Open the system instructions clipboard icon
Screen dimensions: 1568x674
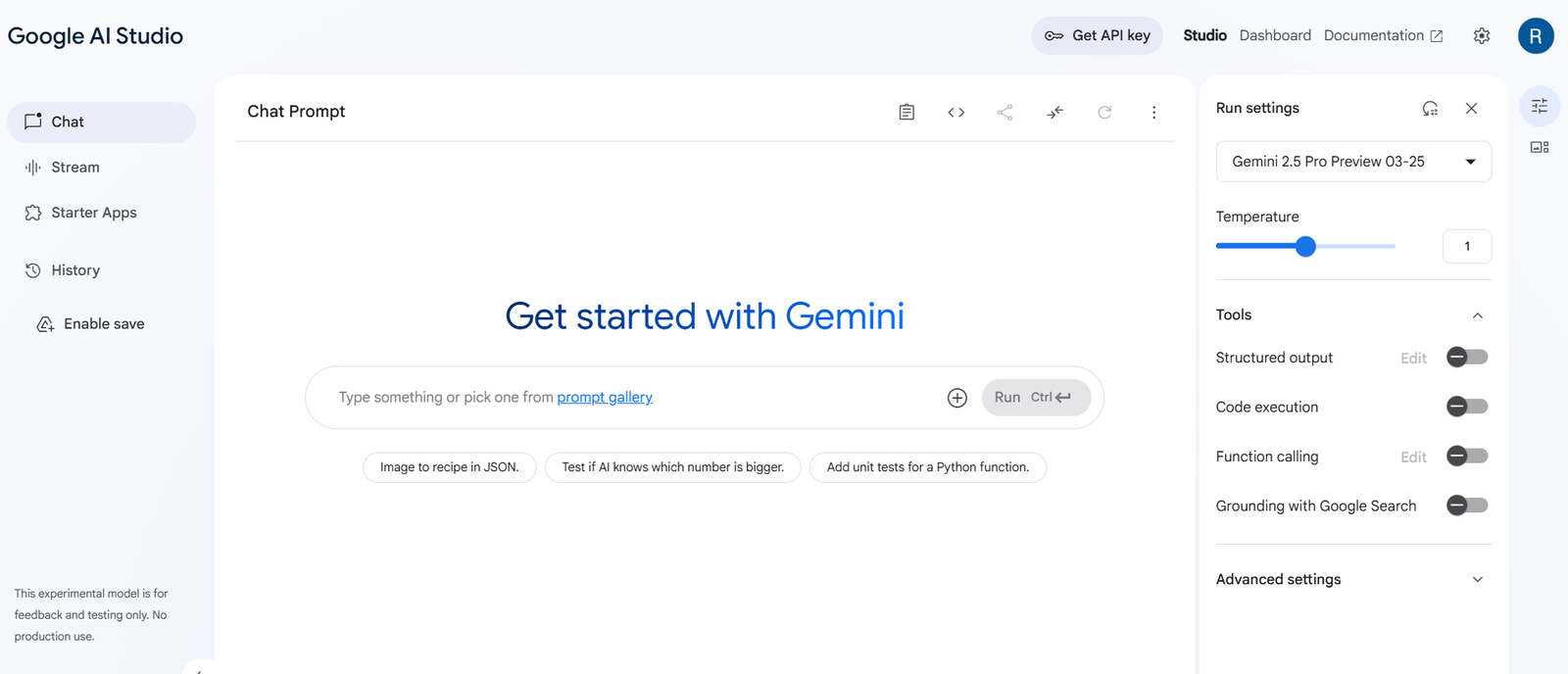(906, 111)
